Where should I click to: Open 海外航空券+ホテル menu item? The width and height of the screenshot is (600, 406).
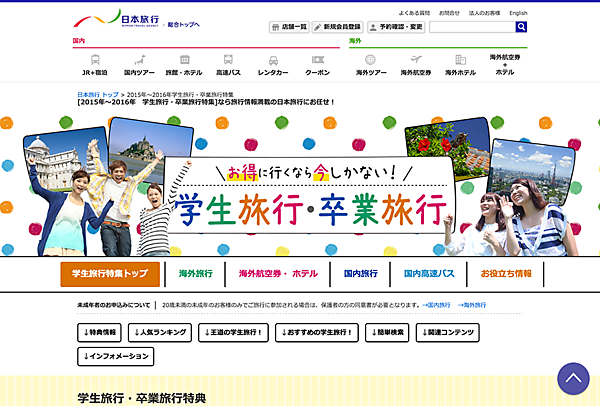tap(505, 65)
